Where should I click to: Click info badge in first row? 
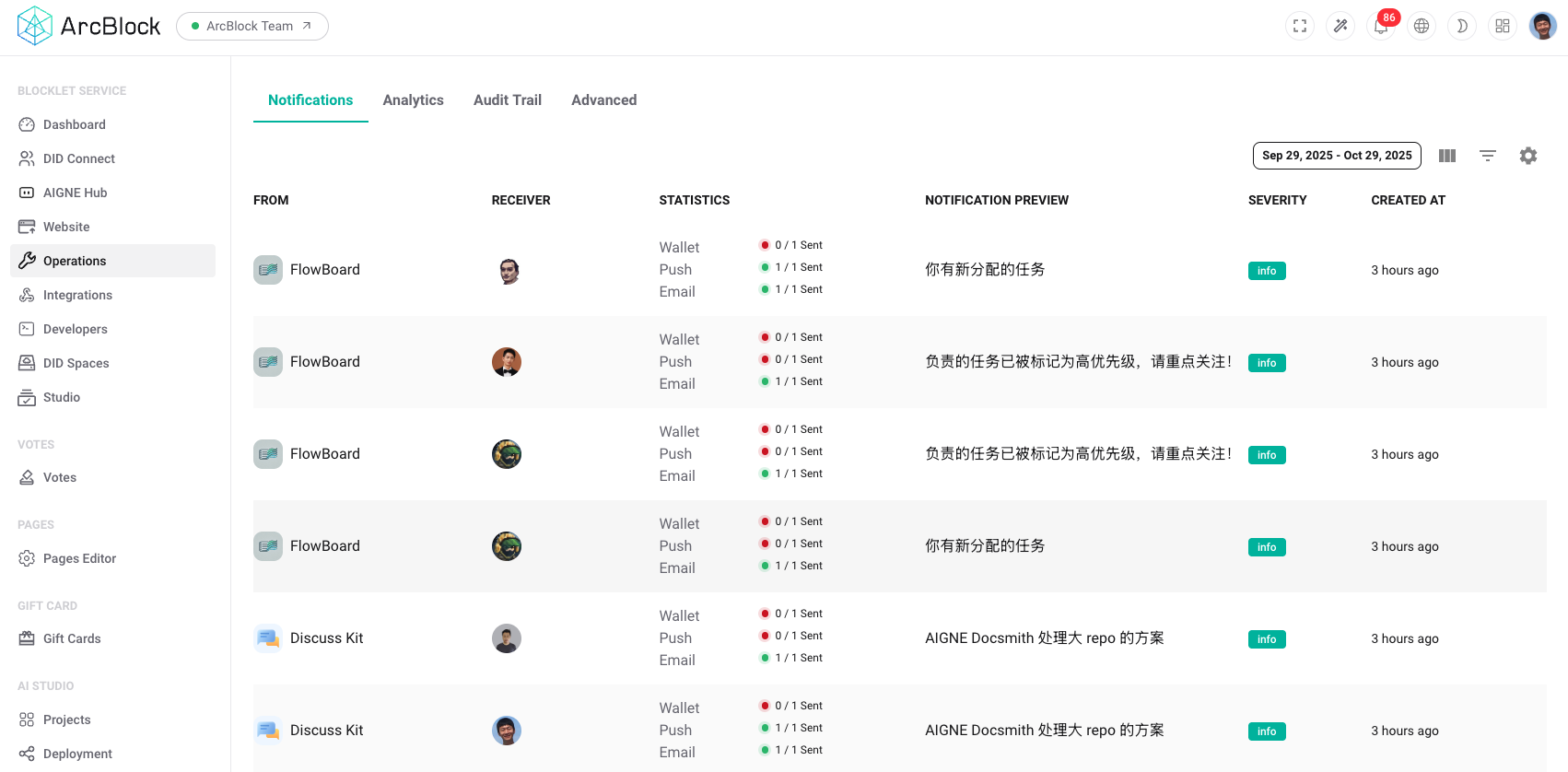[x=1267, y=271]
